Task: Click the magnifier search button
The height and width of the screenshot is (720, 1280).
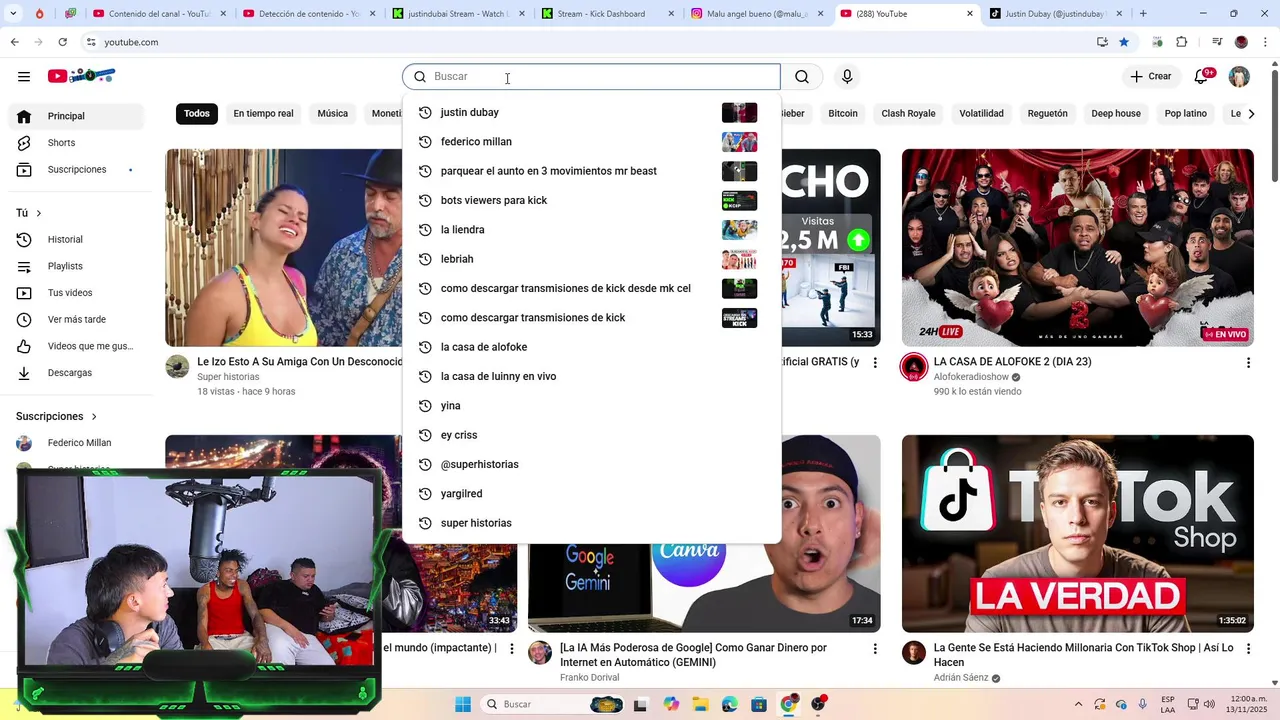Action: point(802,77)
